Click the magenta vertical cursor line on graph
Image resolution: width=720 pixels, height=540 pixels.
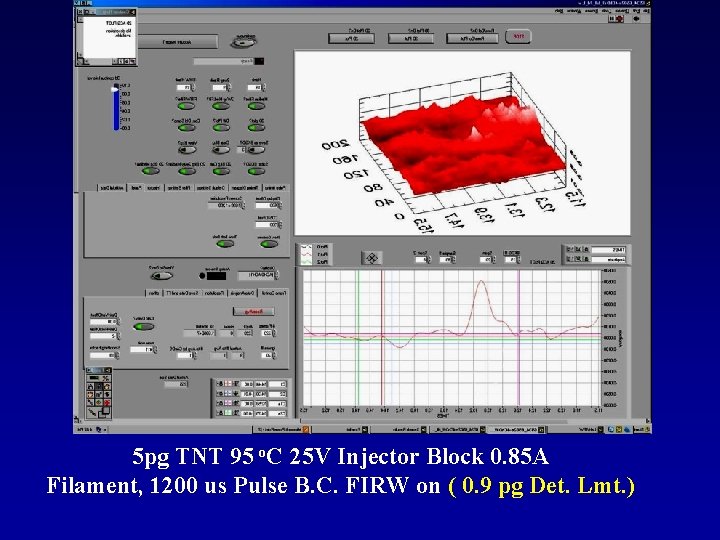(x=519, y=338)
